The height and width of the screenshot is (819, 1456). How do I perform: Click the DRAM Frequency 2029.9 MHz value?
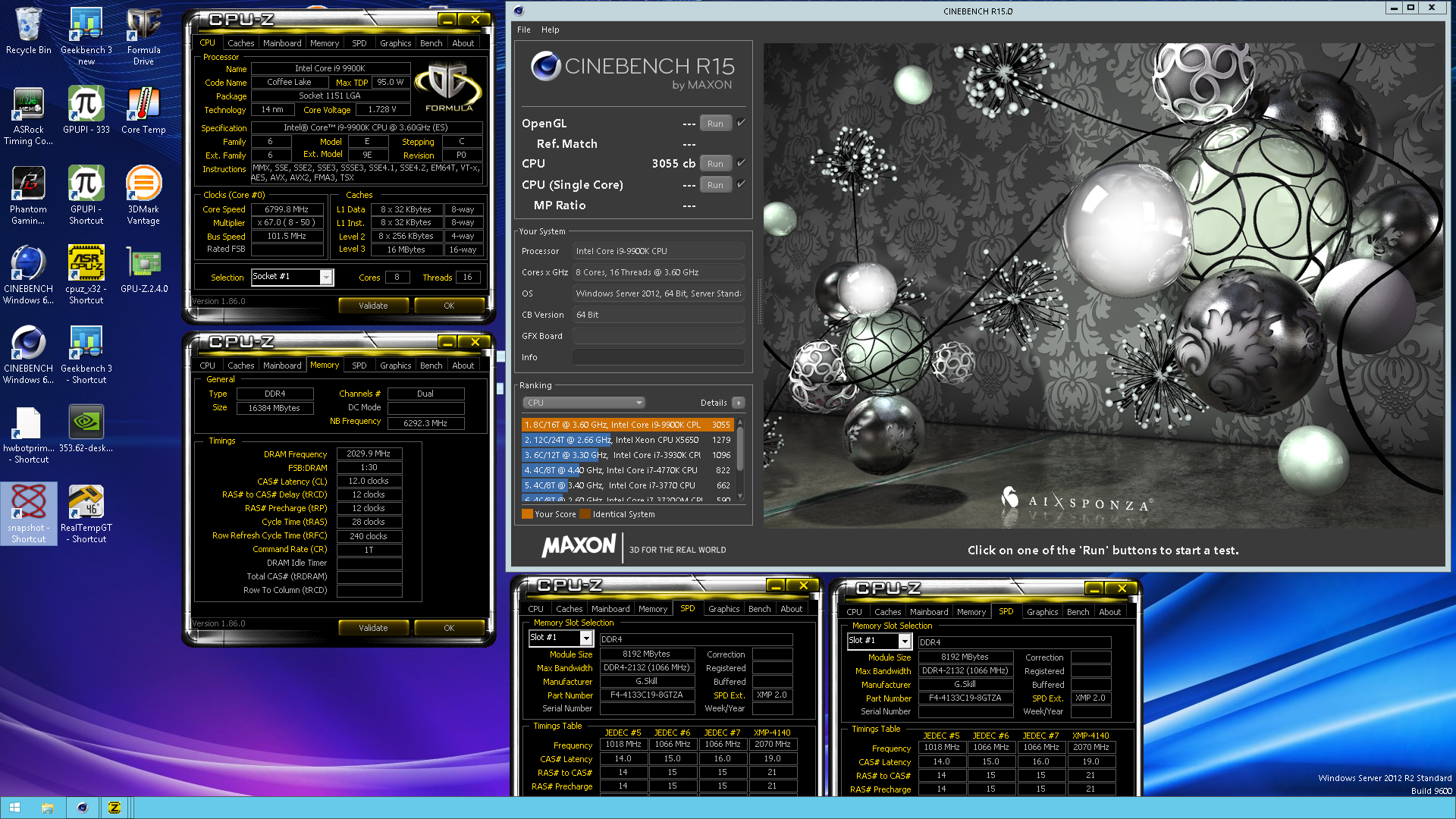tap(369, 453)
